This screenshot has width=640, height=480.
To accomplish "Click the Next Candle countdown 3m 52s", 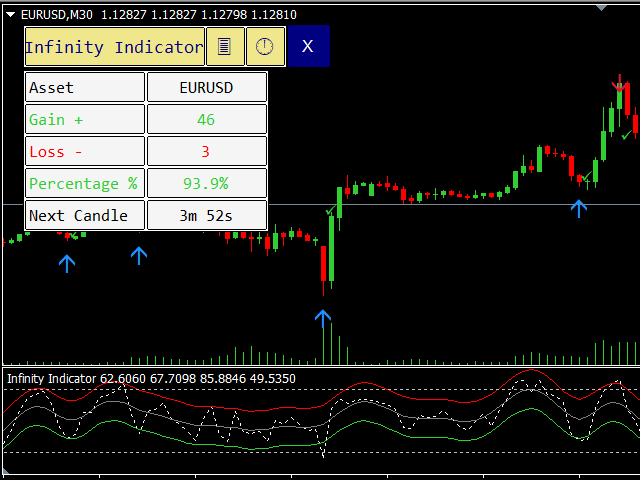I will (207, 215).
